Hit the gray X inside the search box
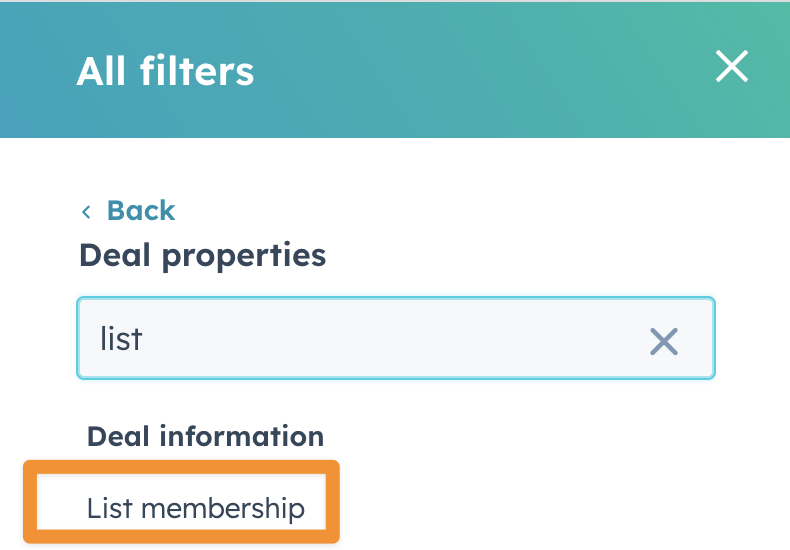Image resolution: width=790 pixels, height=550 pixels. click(x=664, y=341)
